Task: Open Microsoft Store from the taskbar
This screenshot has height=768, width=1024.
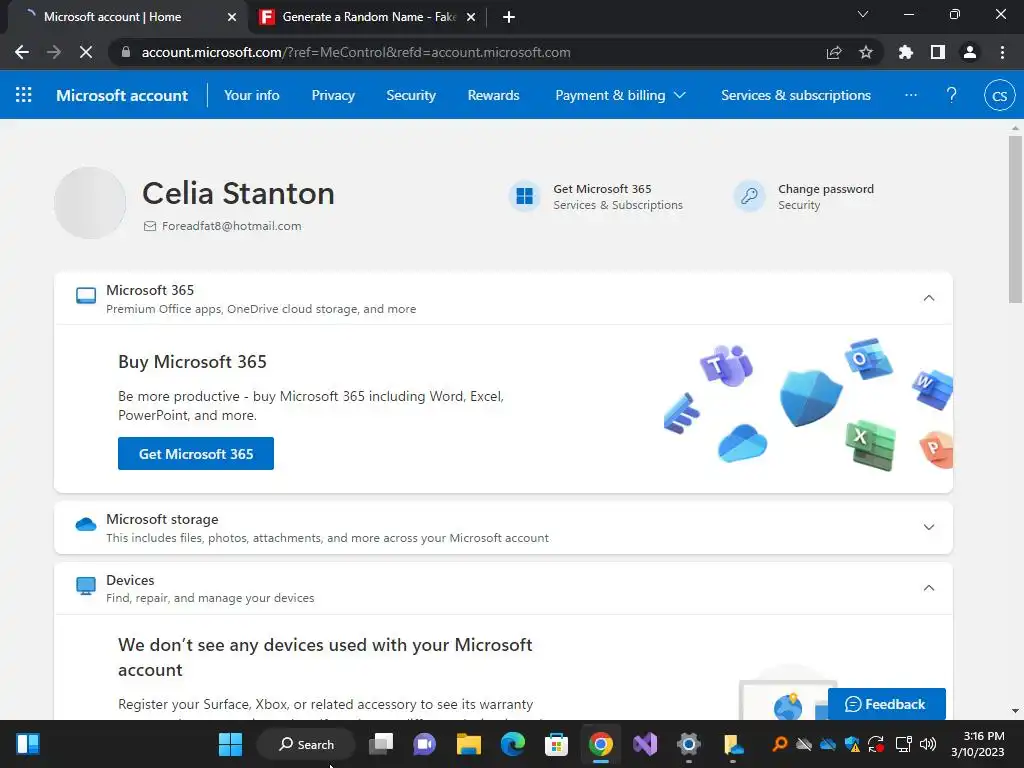Action: pyautogui.click(x=556, y=744)
